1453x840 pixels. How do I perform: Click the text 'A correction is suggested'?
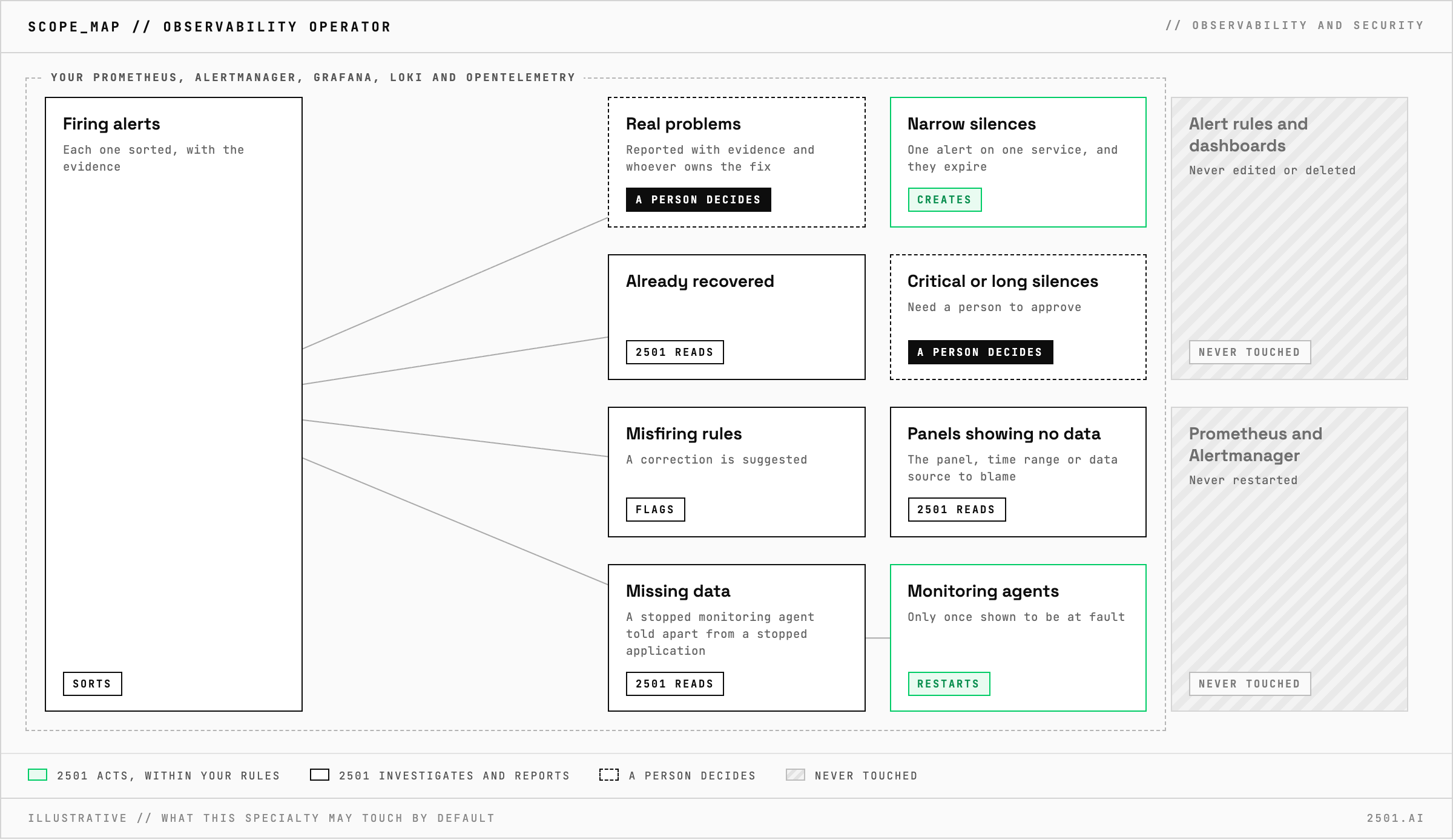(717, 460)
